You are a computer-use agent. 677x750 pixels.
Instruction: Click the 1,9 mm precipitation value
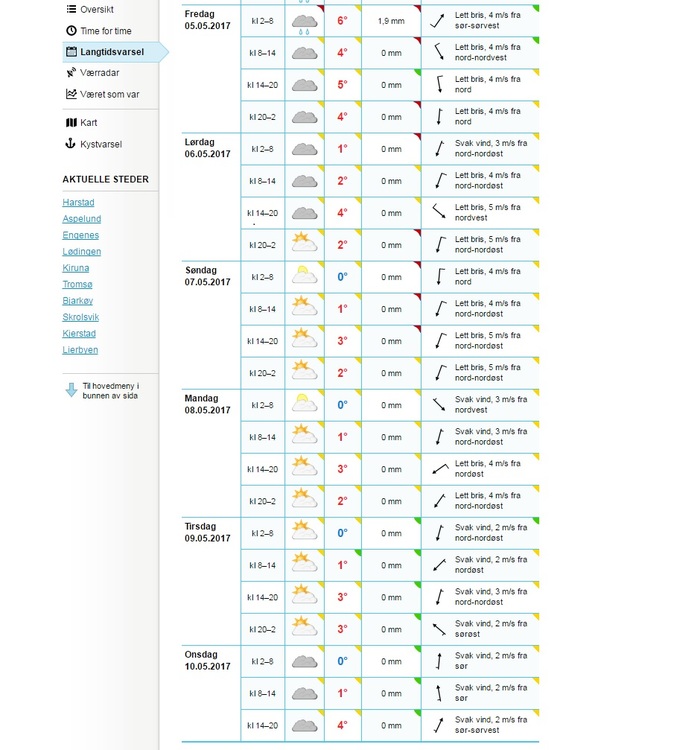pyautogui.click(x=391, y=21)
